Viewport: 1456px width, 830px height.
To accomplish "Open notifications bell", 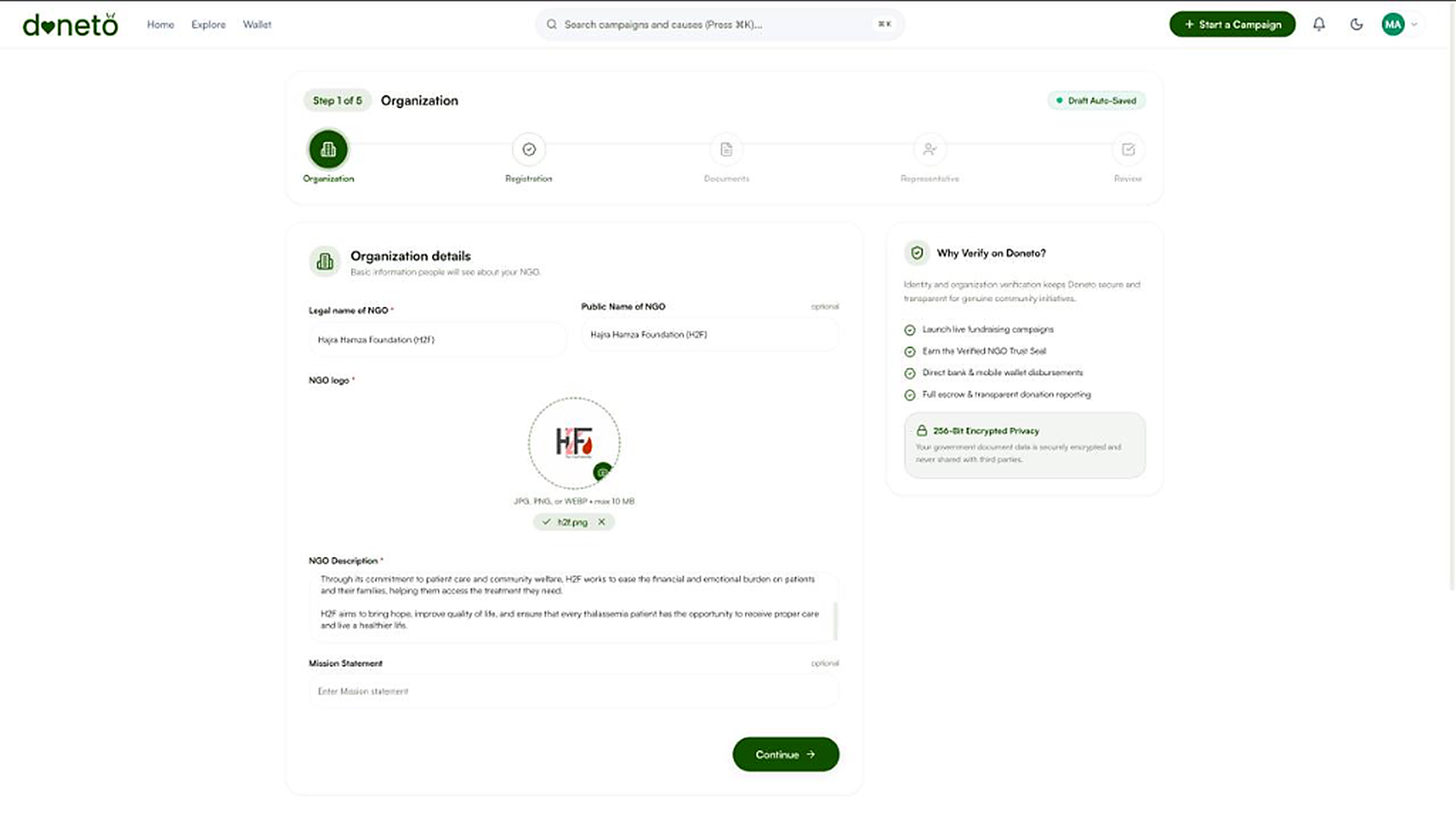I will point(1319,24).
